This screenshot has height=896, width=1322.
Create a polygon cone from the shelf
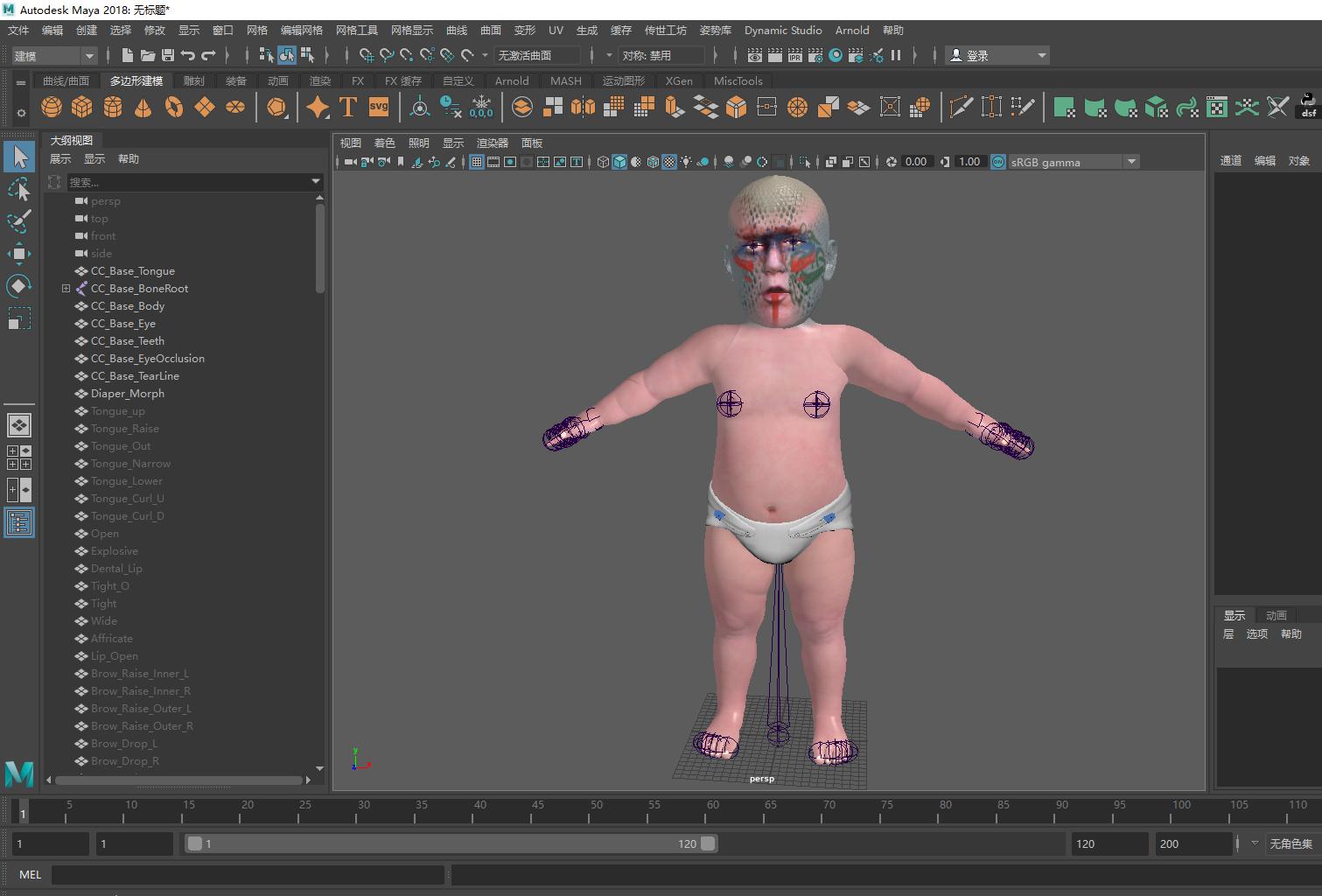click(x=143, y=108)
